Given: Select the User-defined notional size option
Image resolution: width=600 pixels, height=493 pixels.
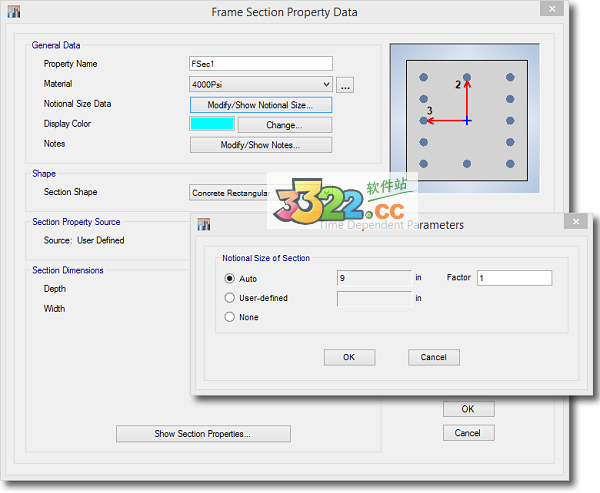Looking at the screenshot, I should (x=230, y=298).
